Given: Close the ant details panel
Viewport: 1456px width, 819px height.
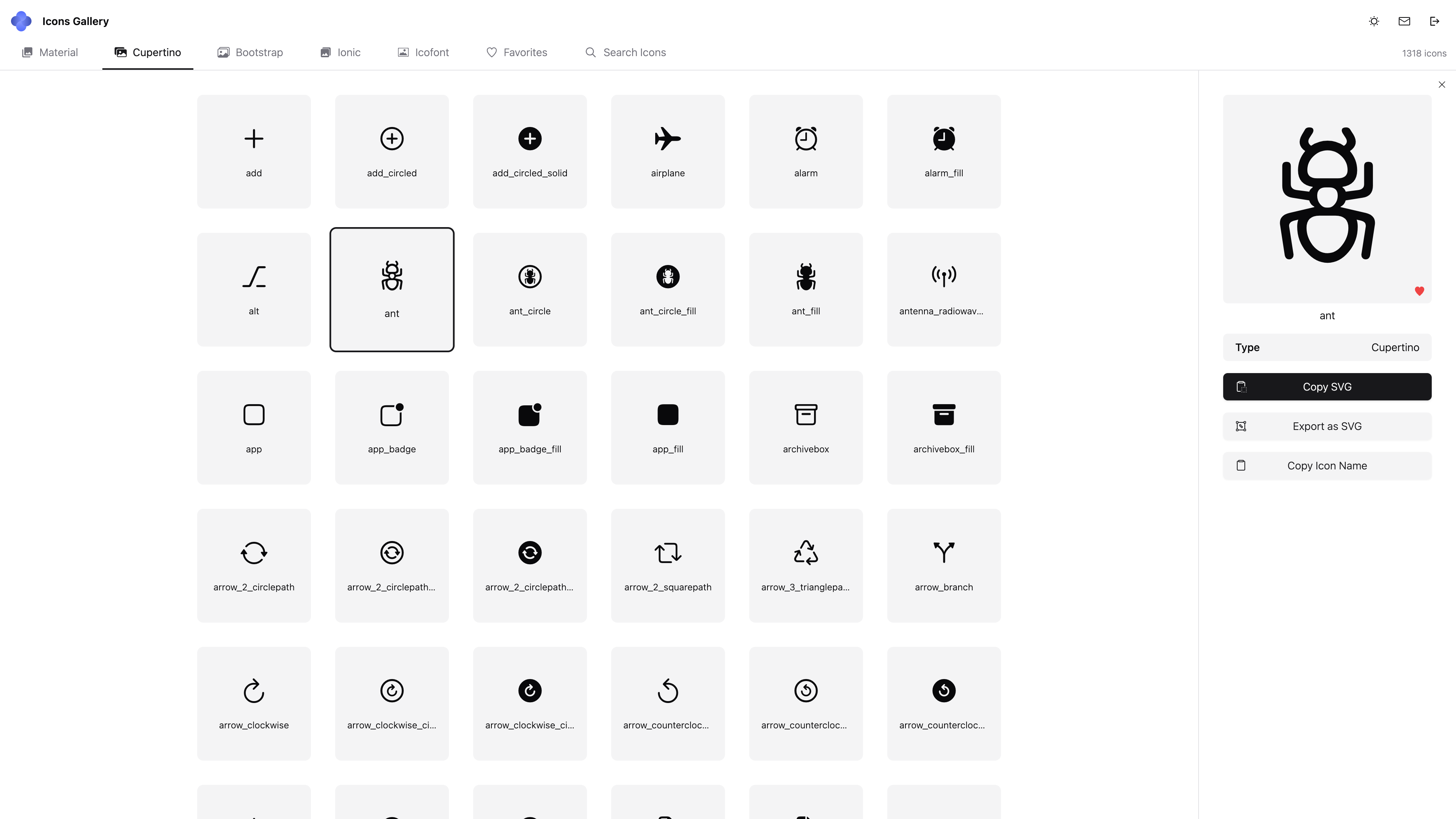Looking at the screenshot, I should pos(1441,85).
